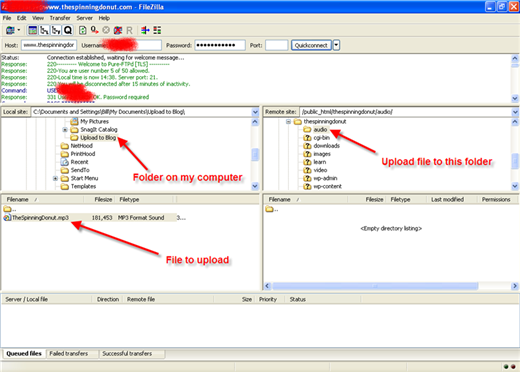The height and width of the screenshot is (372, 520).
Task: Expand the Start Menu folder node
Action: [55, 178]
